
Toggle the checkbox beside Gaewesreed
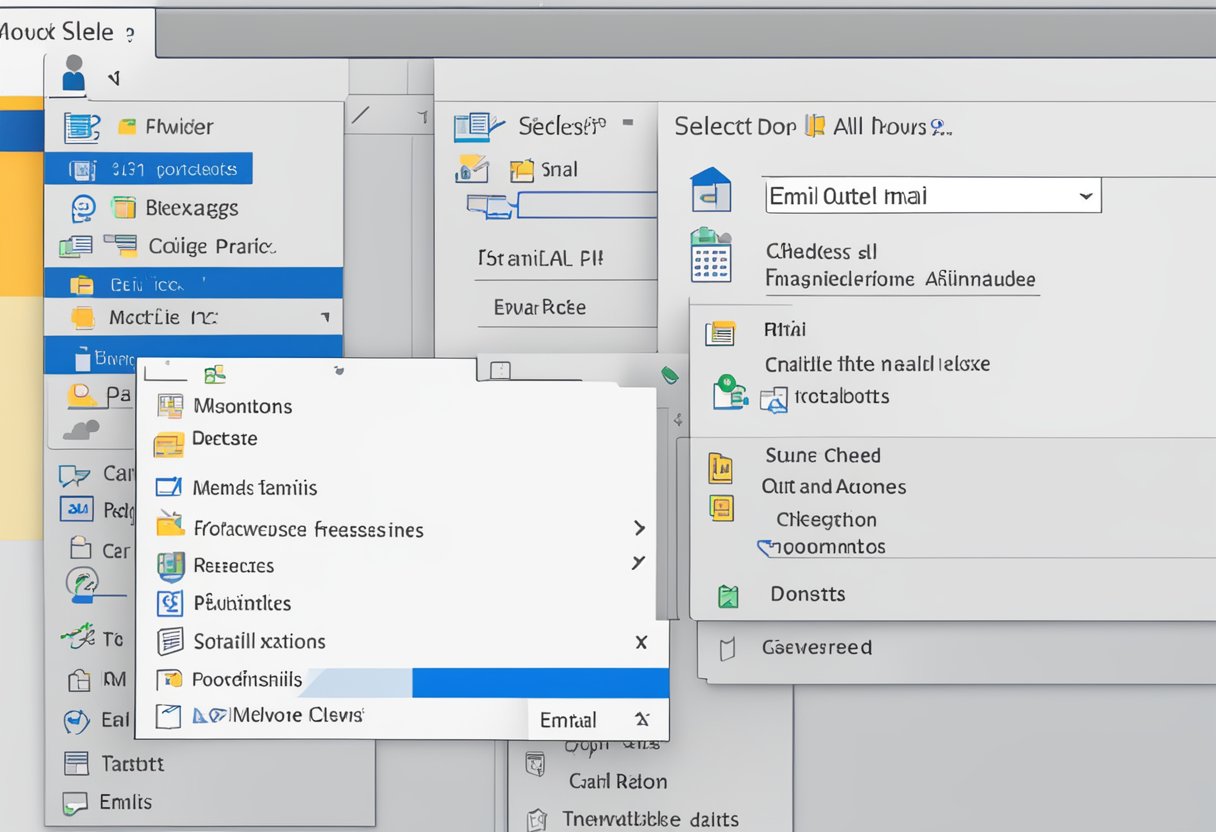click(x=727, y=649)
